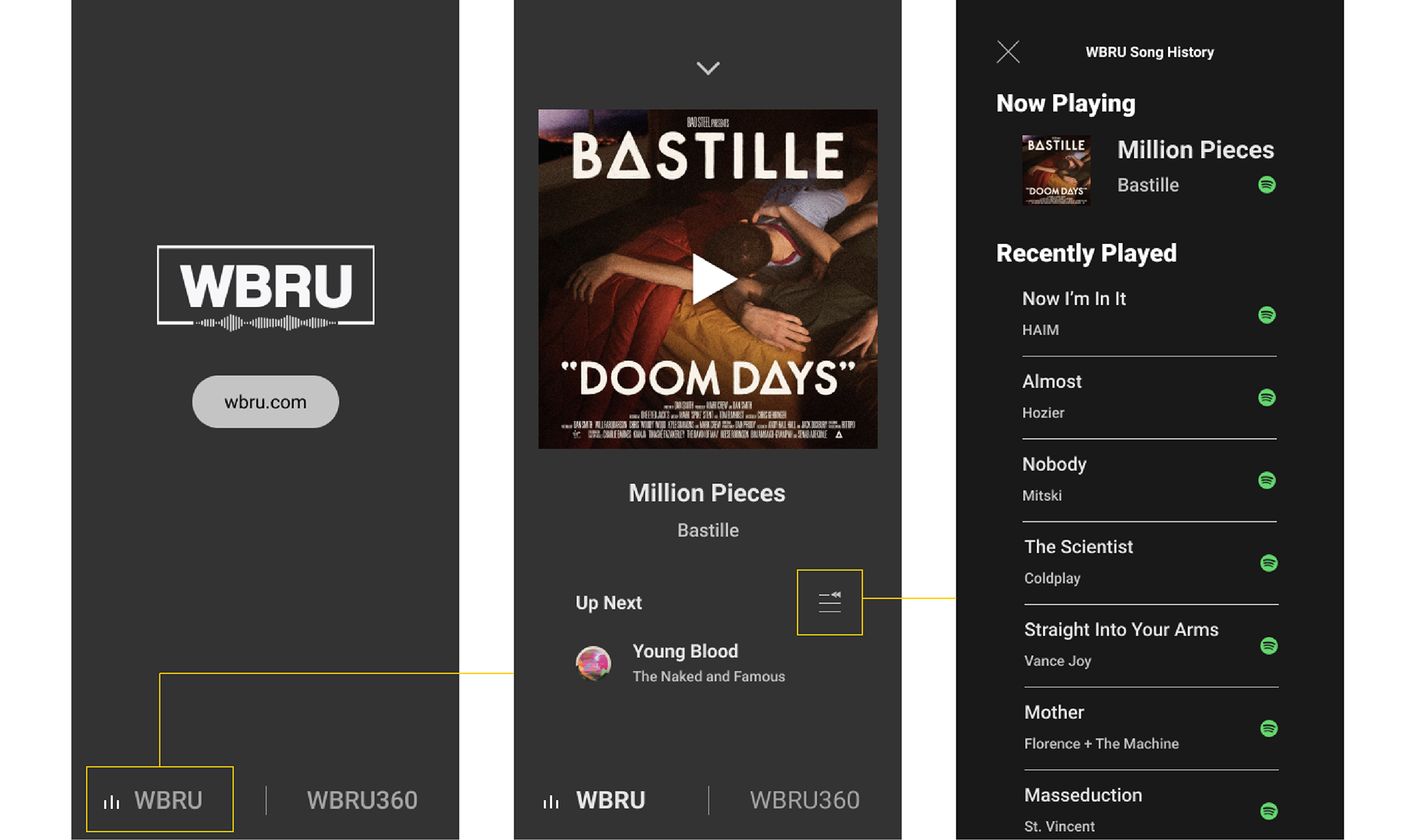Click the Up Next heading
The height and width of the screenshot is (840, 1415).
(609, 603)
